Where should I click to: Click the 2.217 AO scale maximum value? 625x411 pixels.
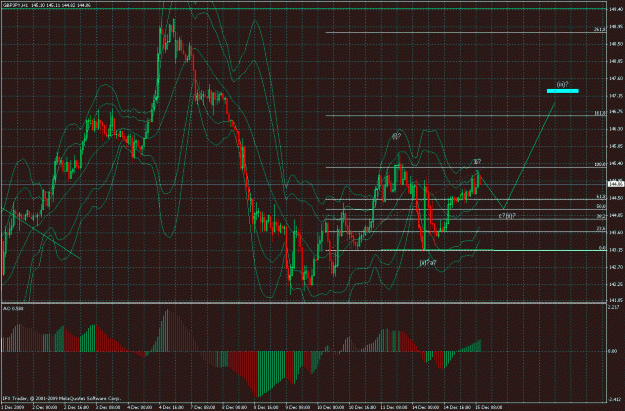point(614,307)
